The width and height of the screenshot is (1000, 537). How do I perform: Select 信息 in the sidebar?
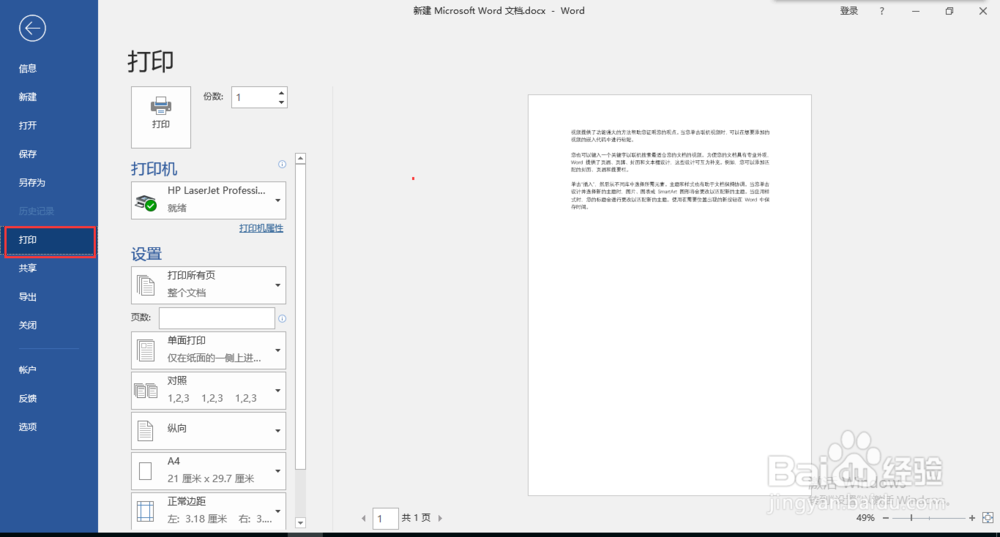(x=27, y=69)
